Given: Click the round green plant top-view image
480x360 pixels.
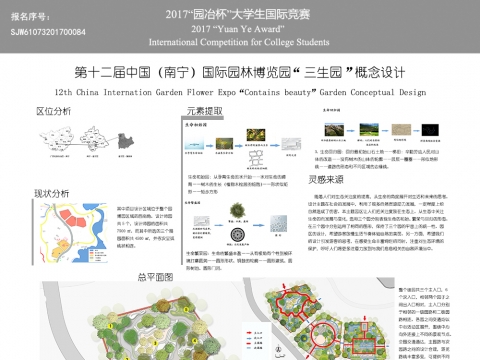Looking at the screenshot, I should (x=238, y=210).
